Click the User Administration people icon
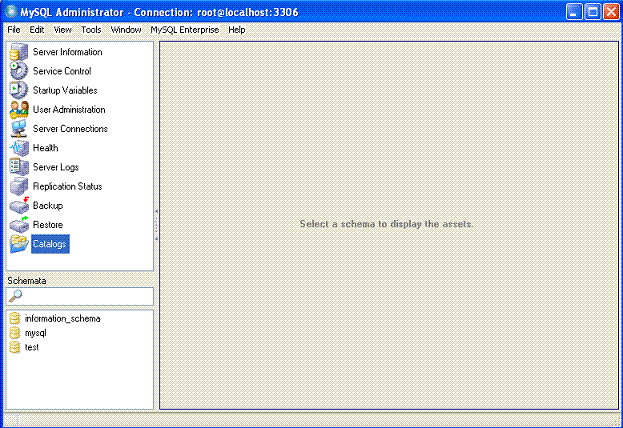This screenshot has width=623, height=428. [19, 109]
